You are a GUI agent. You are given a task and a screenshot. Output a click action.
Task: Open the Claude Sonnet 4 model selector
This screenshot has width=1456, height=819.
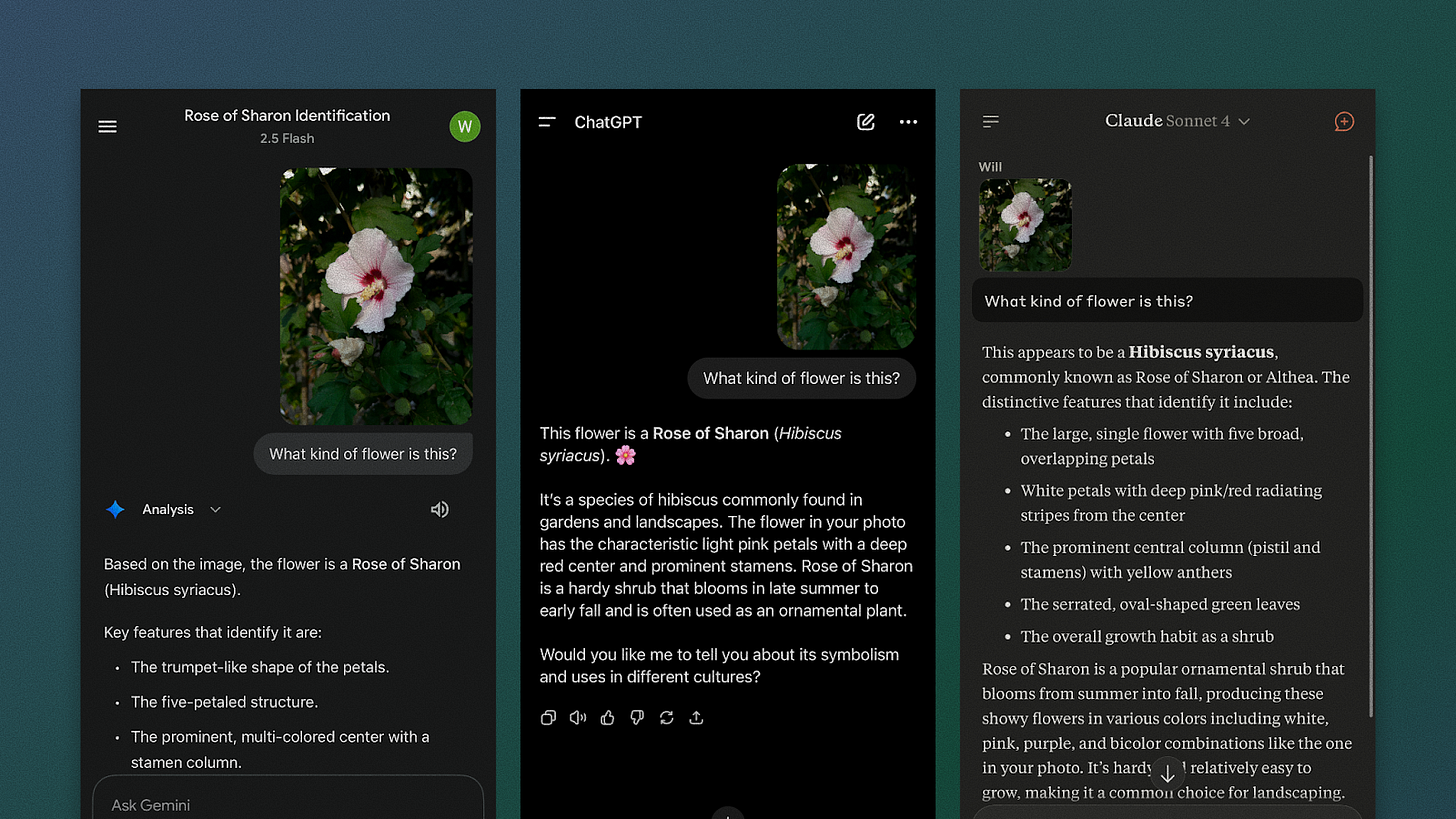pos(1177,120)
